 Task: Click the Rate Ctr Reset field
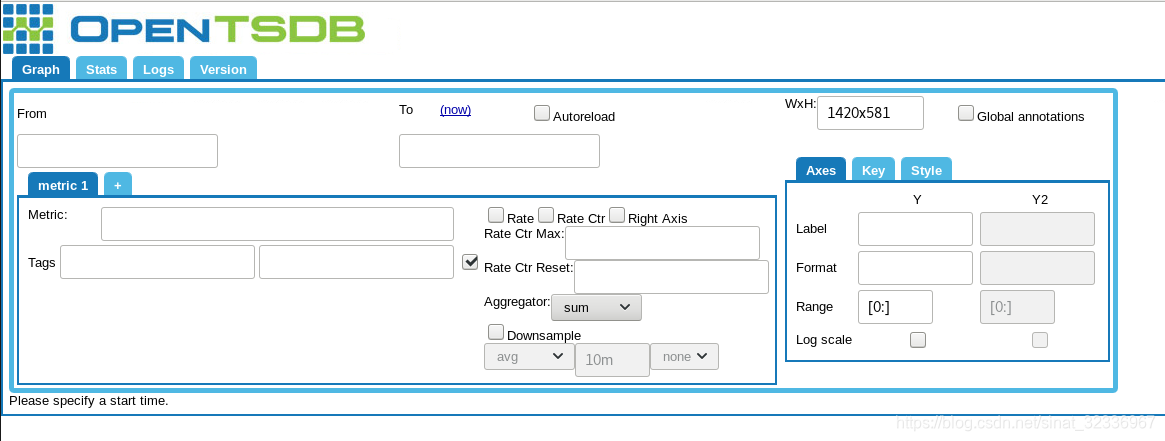coord(672,277)
